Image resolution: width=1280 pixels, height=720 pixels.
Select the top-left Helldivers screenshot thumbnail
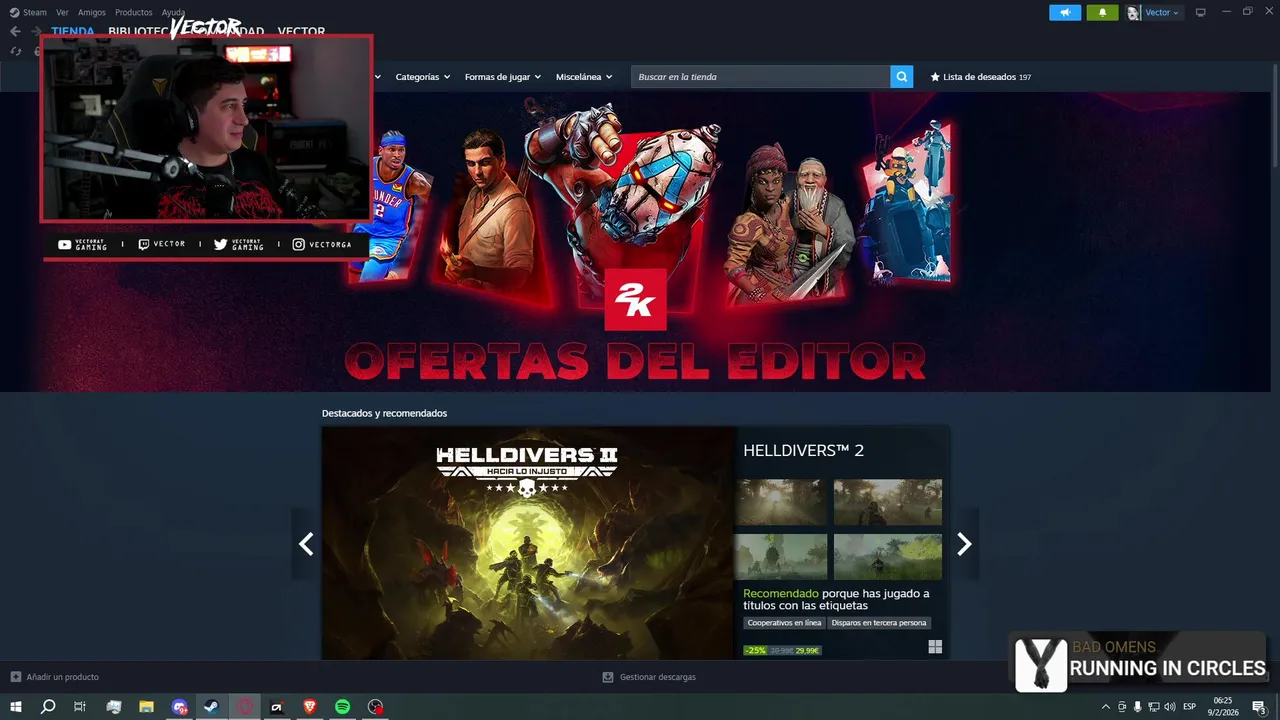click(x=781, y=502)
